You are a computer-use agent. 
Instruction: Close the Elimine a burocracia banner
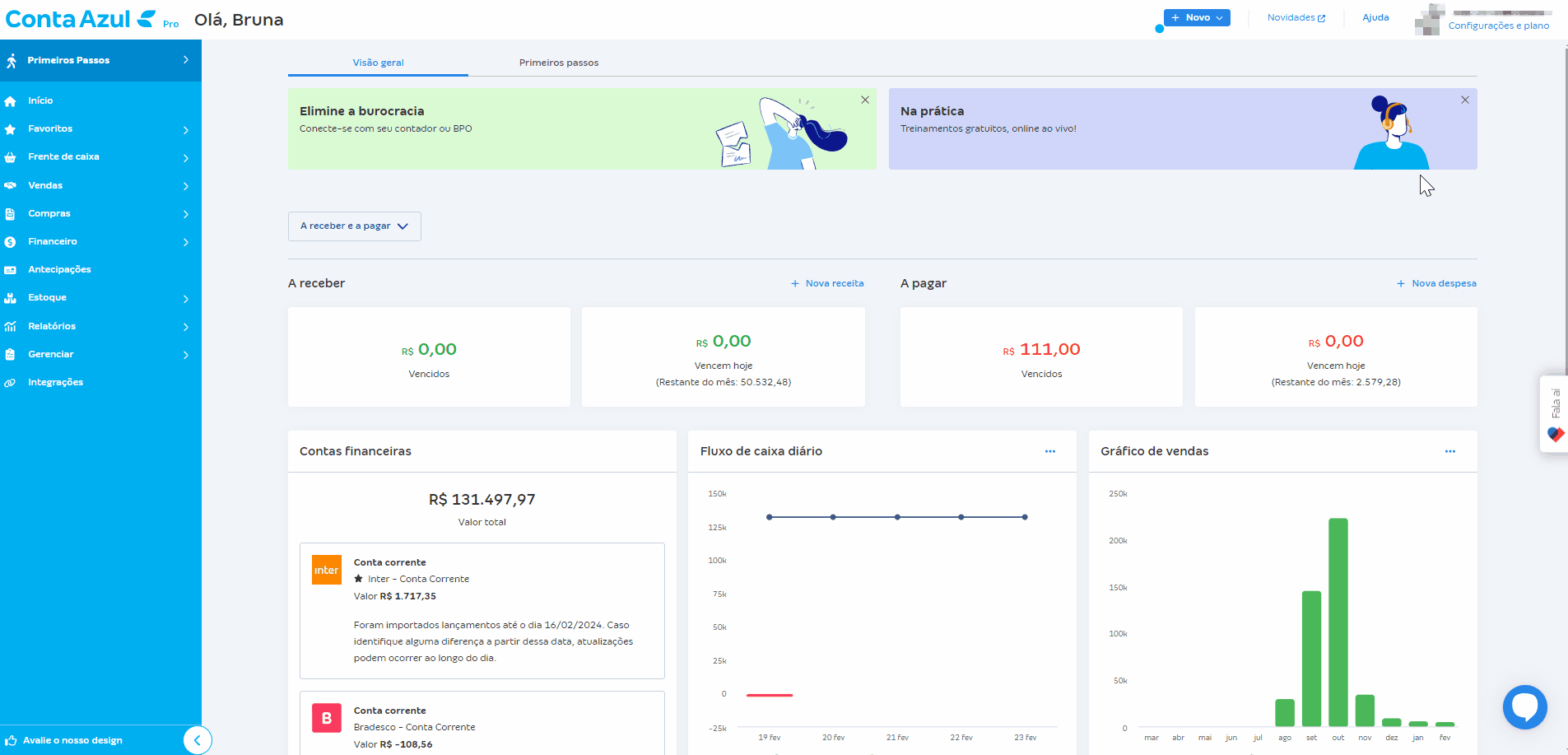[x=864, y=100]
